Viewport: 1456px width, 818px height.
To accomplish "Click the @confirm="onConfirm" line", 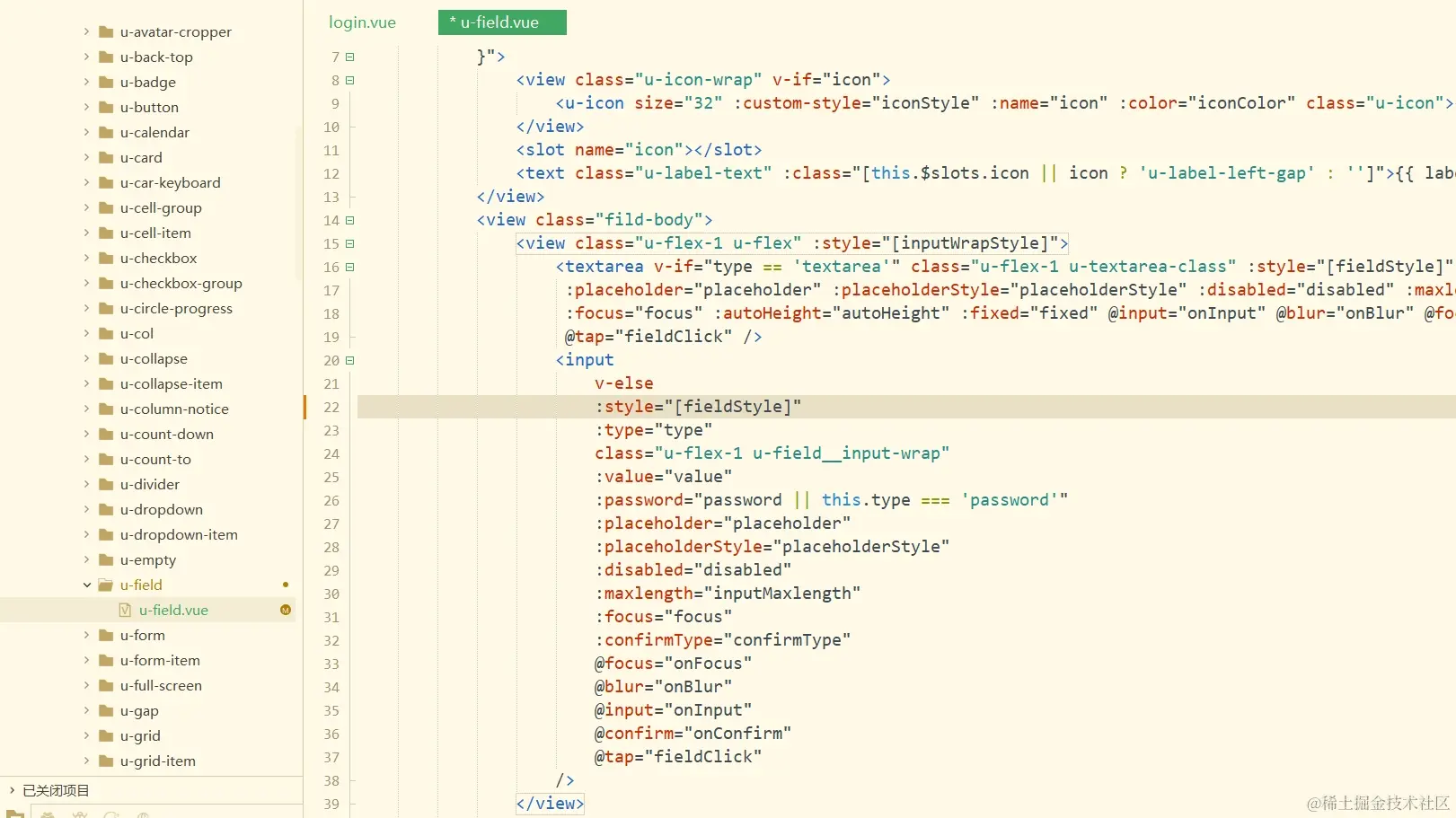I will (x=693, y=734).
